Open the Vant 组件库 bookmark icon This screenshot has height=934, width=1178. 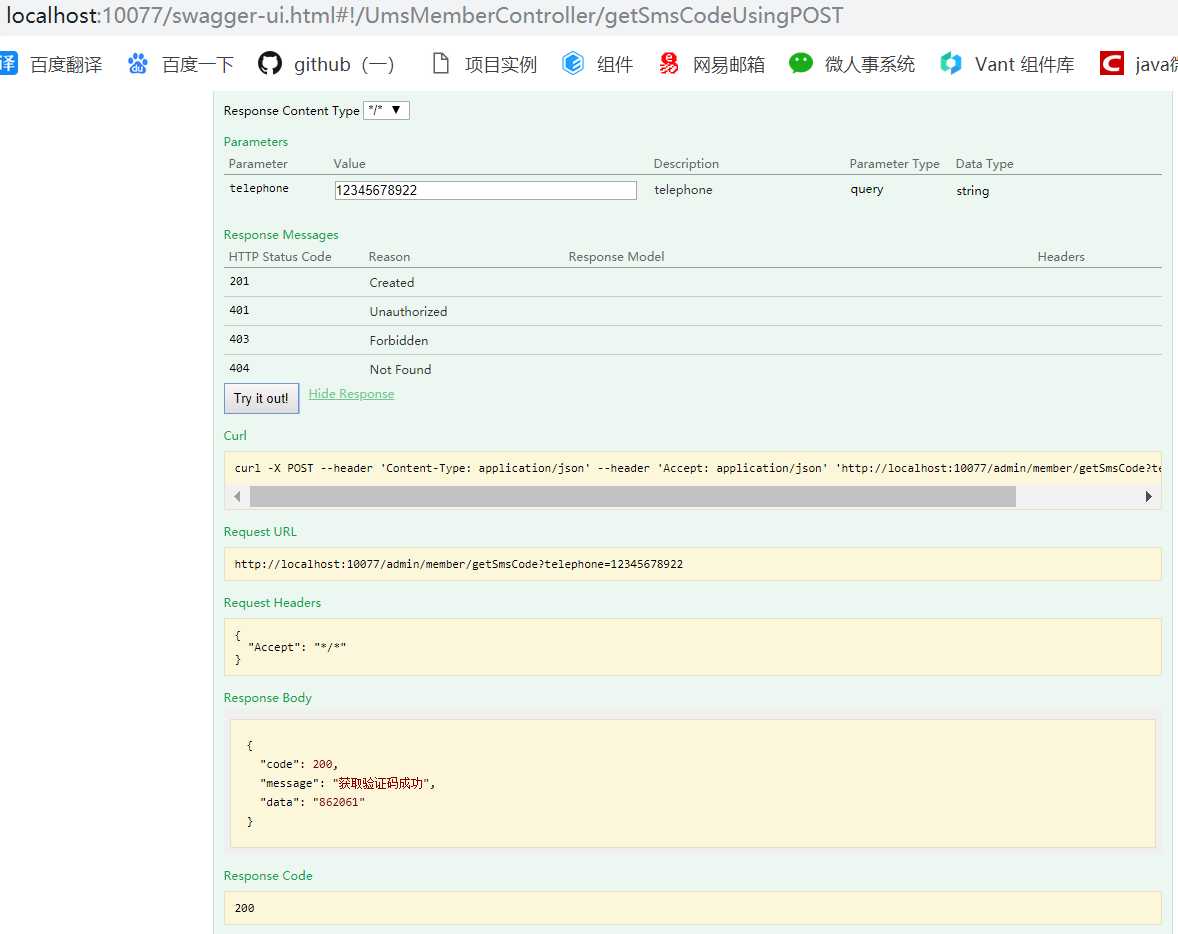950,64
